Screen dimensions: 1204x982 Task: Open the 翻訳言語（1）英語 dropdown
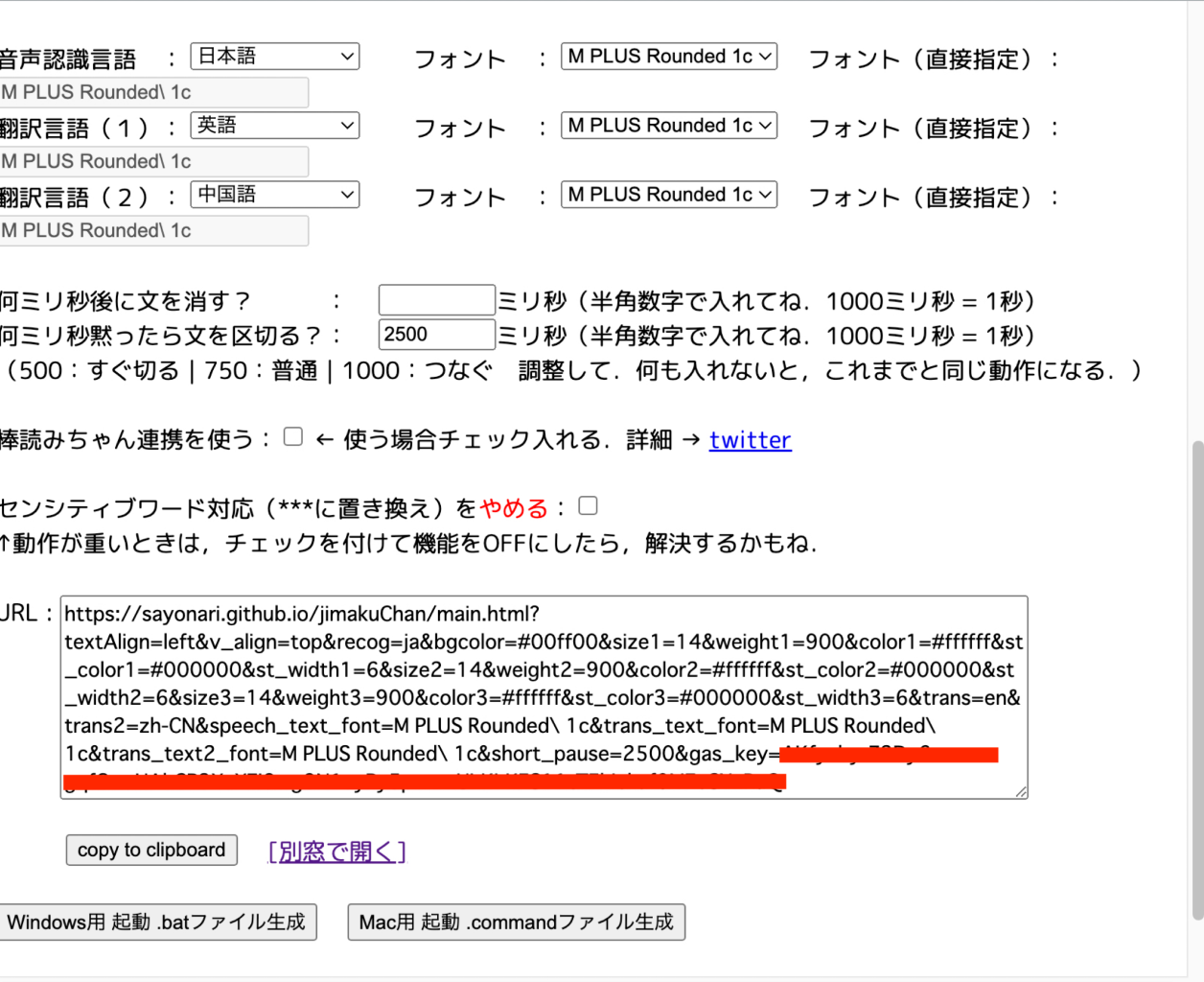(274, 126)
